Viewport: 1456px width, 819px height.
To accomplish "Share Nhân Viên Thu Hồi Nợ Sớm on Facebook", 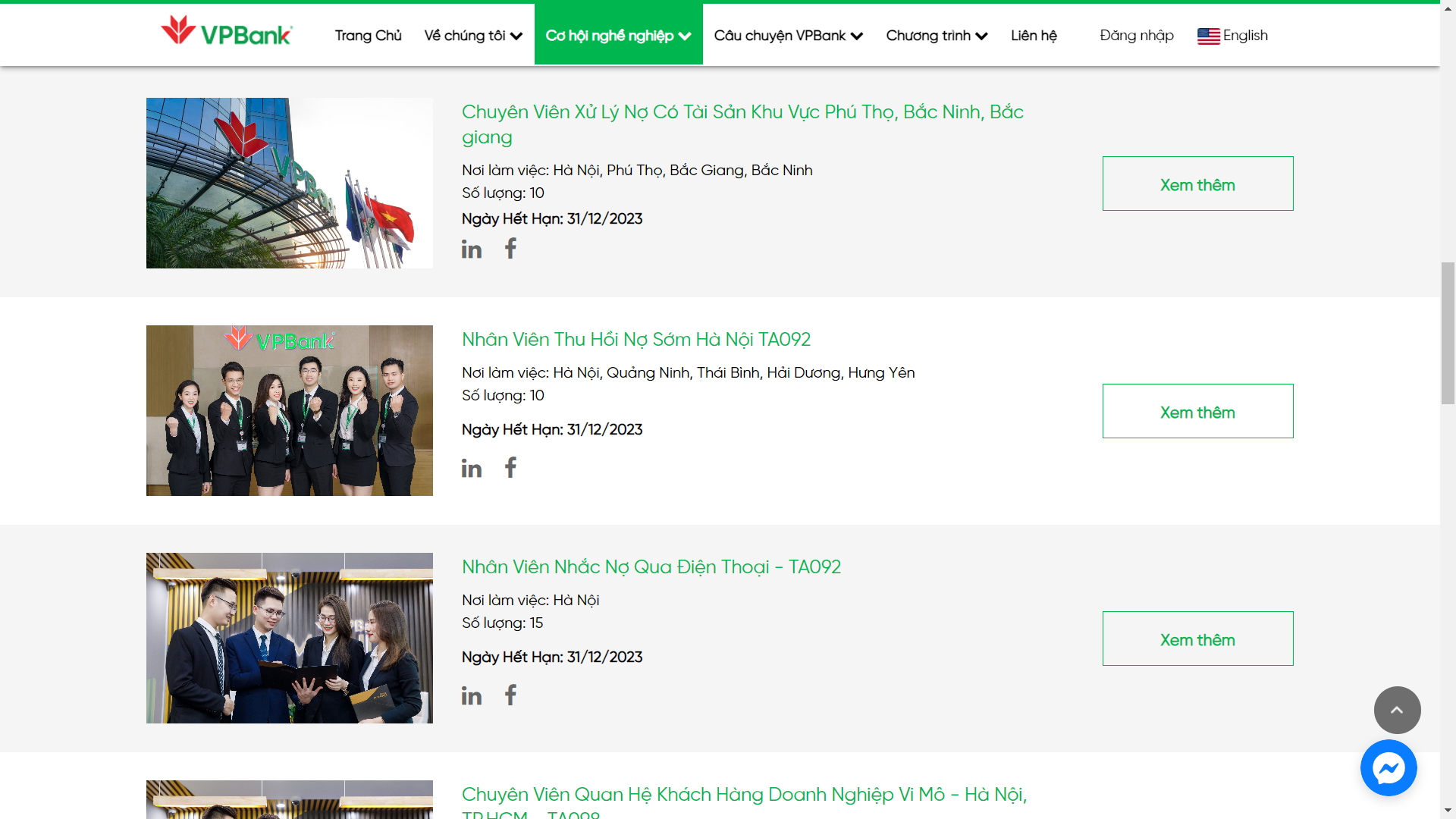I will tap(511, 467).
